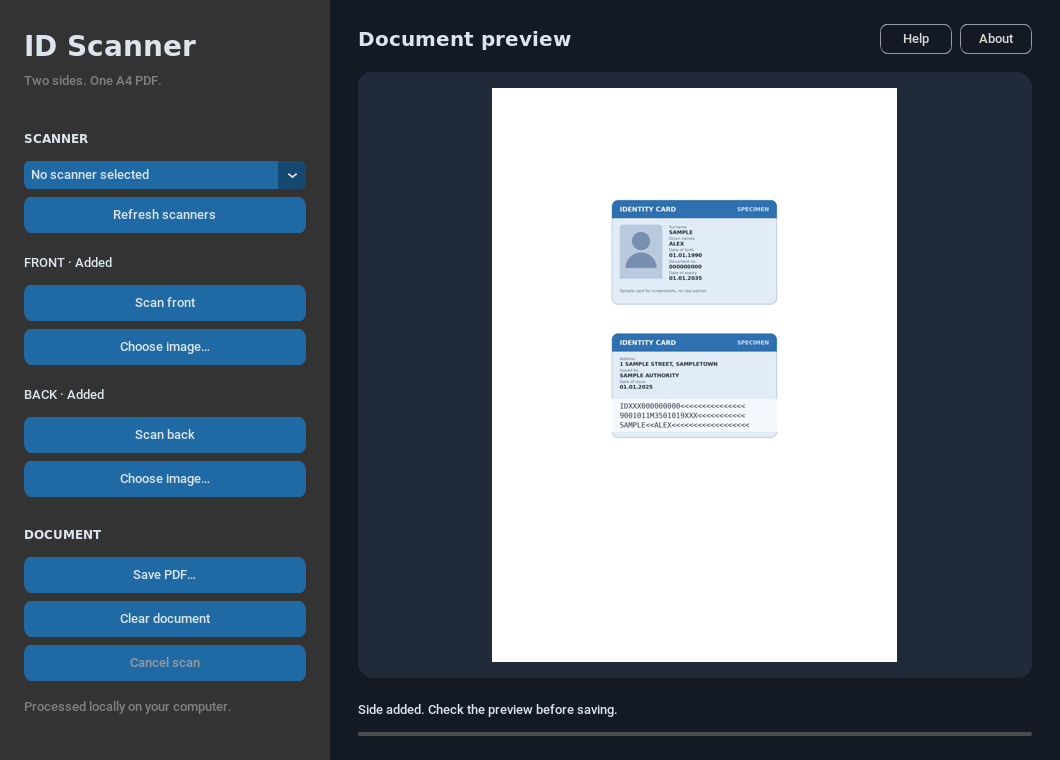Click the portrait photo on the front card
Image resolution: width=1060 pixels, height=760 pixels.
pyautogui.click(x=641, y=252)
